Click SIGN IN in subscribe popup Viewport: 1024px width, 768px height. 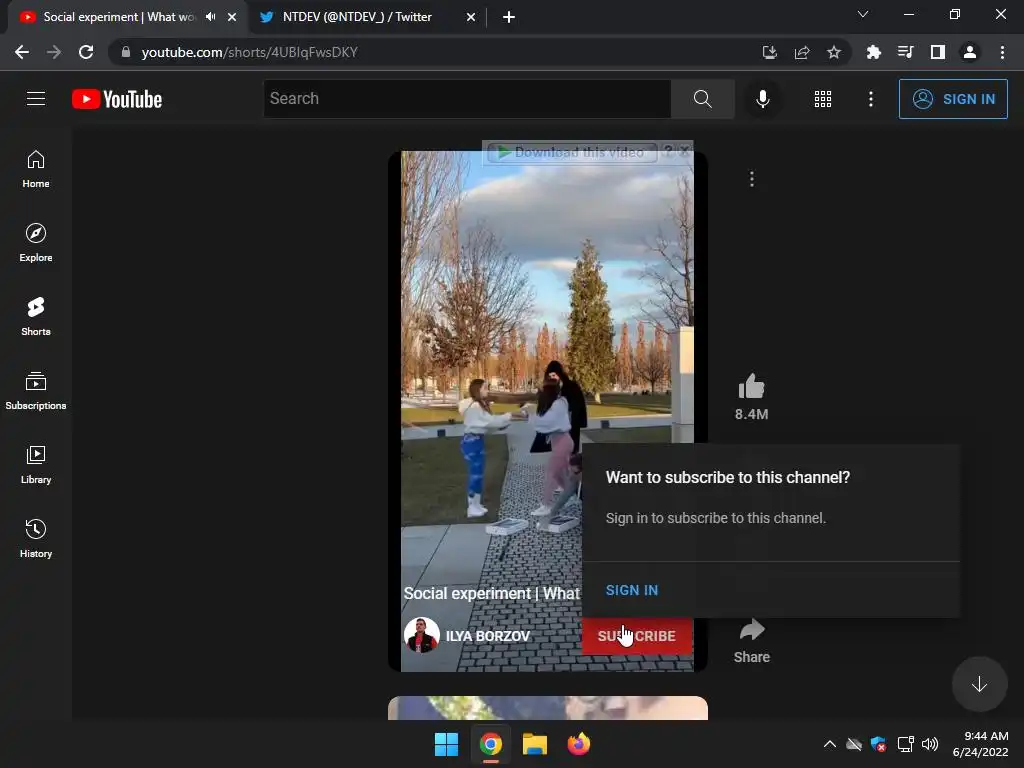pos(632,590)
